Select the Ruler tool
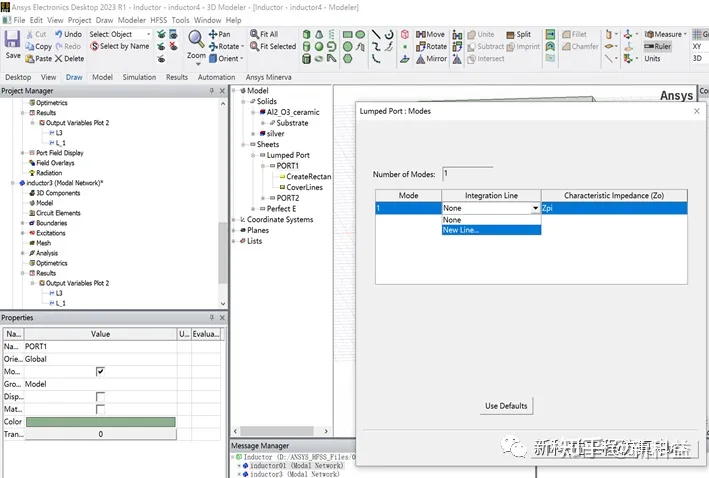 point(657,47)
